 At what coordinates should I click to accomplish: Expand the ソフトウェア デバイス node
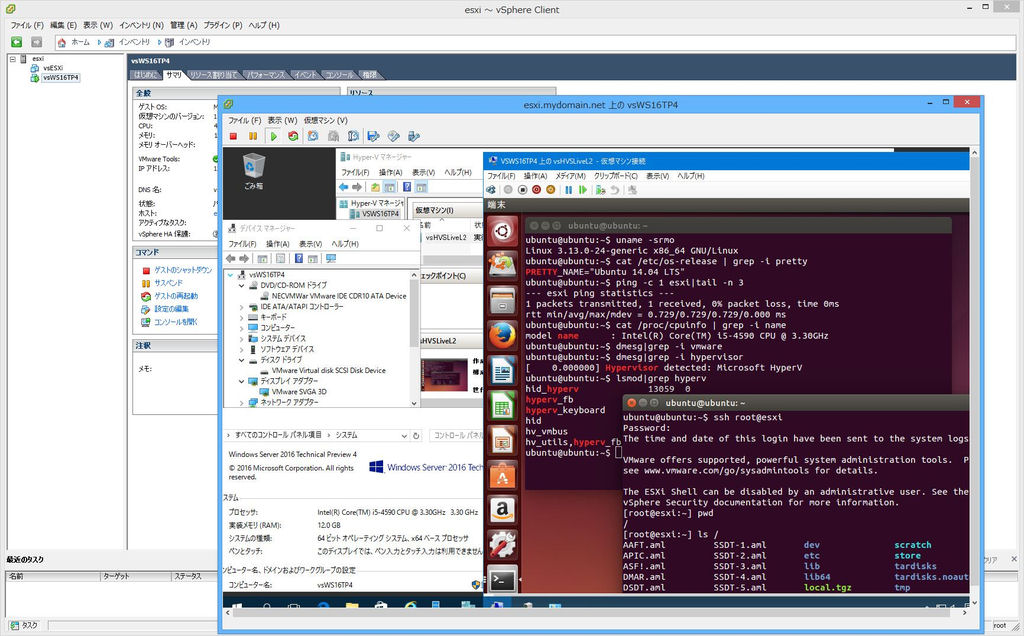[x=242, y=349]
